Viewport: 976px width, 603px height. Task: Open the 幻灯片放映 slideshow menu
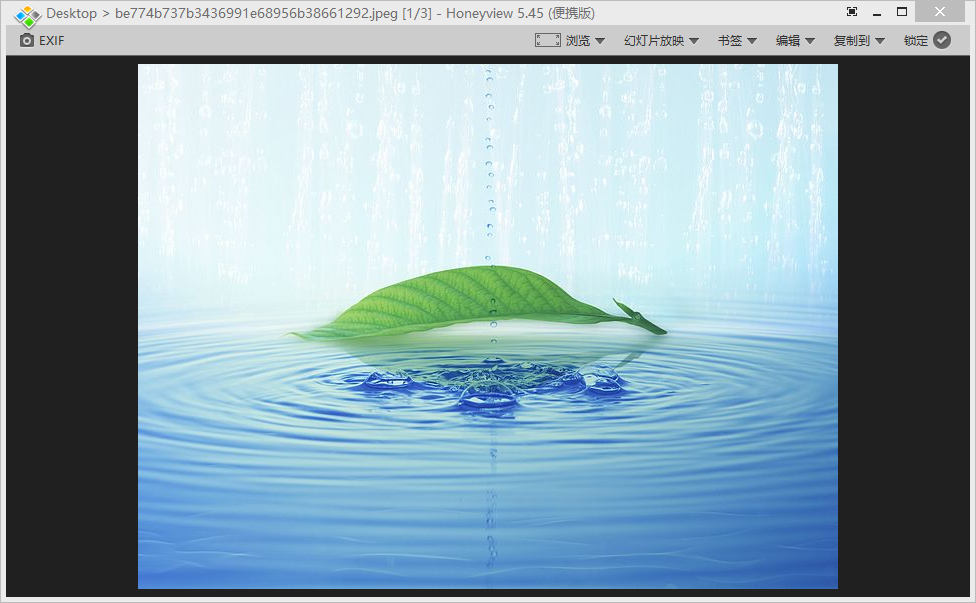(x=654, y=40)
